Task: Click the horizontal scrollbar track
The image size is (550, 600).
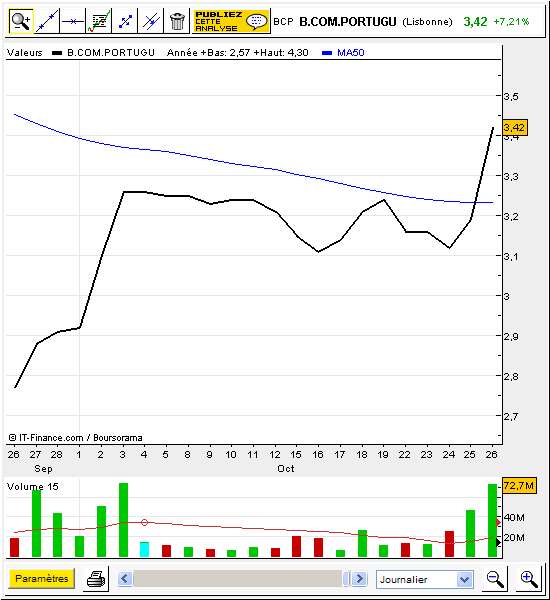Action: coord(238,579)
